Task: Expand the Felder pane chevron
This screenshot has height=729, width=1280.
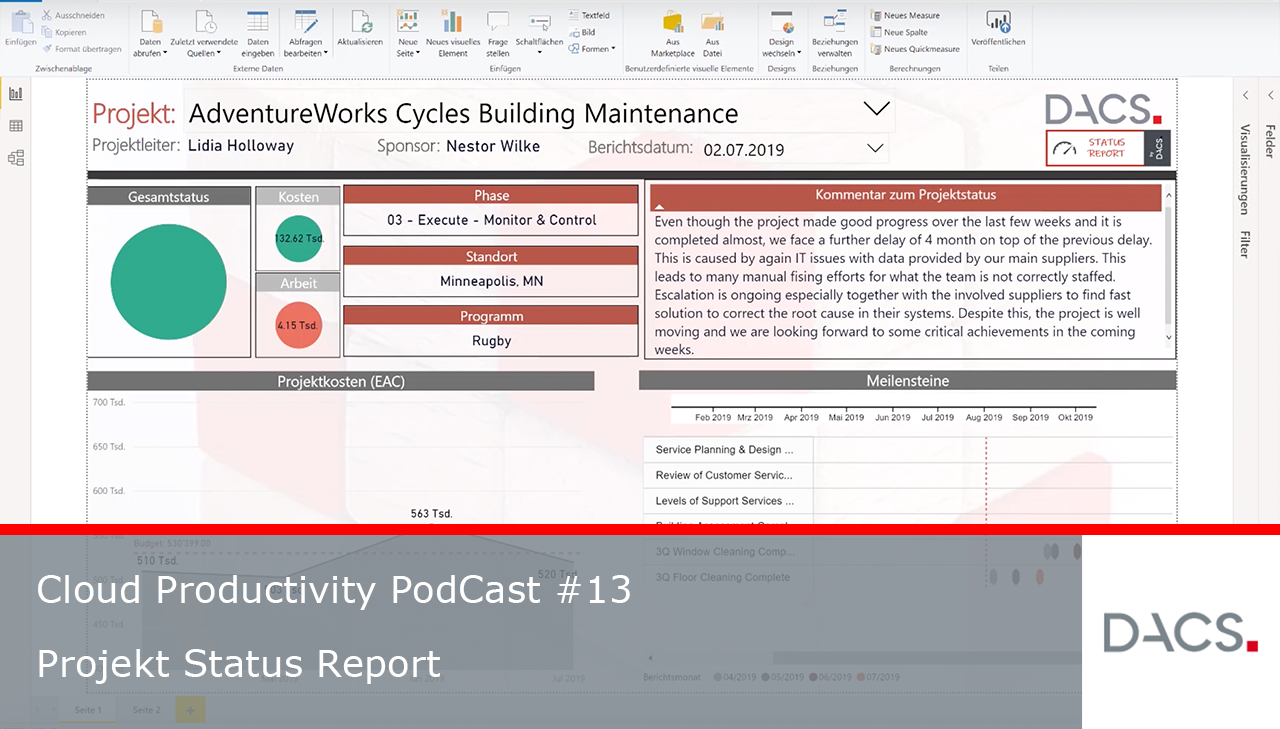Action: pos(1271,95)
